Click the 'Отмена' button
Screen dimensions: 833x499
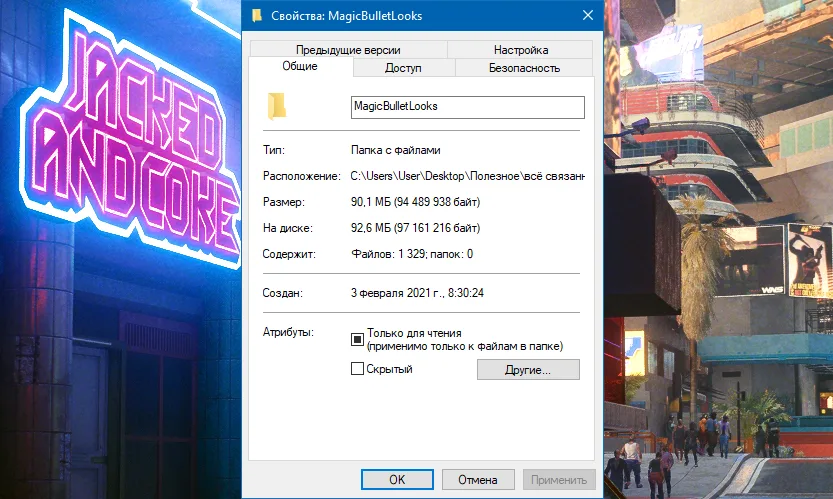pos(478,479)
